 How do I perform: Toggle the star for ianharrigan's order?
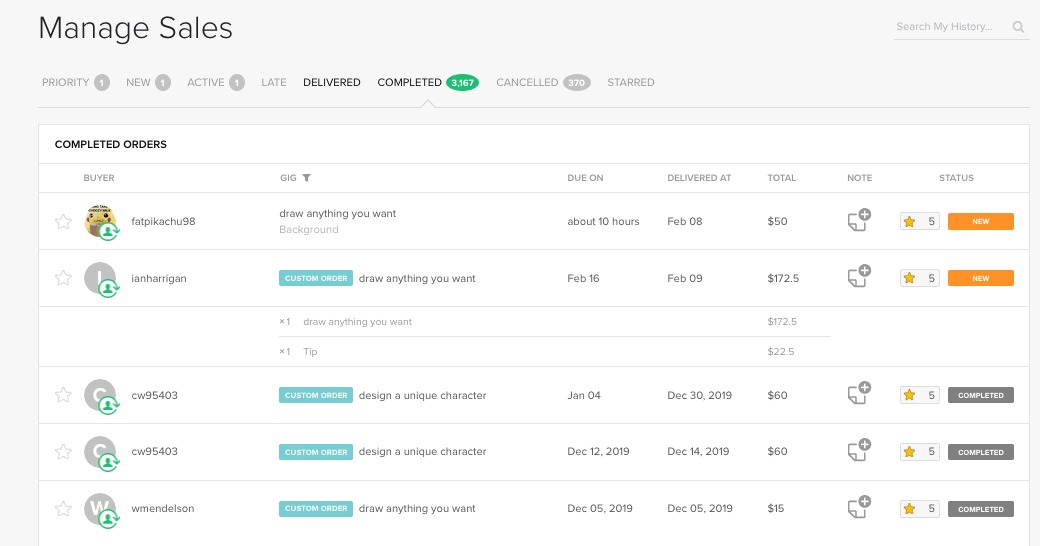click(x=63, y=278)
